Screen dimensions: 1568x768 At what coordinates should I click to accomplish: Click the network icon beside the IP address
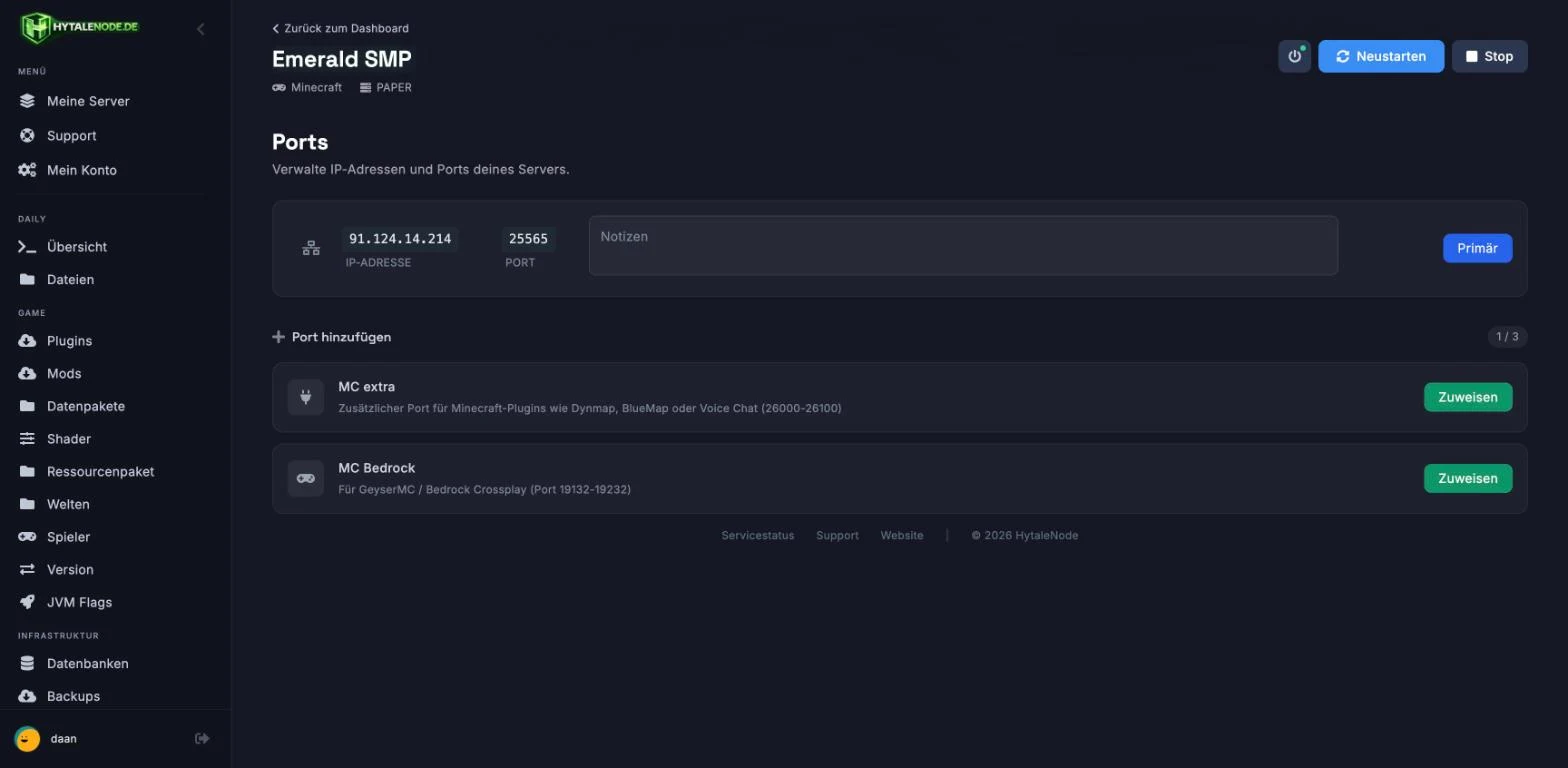point(311,248)
